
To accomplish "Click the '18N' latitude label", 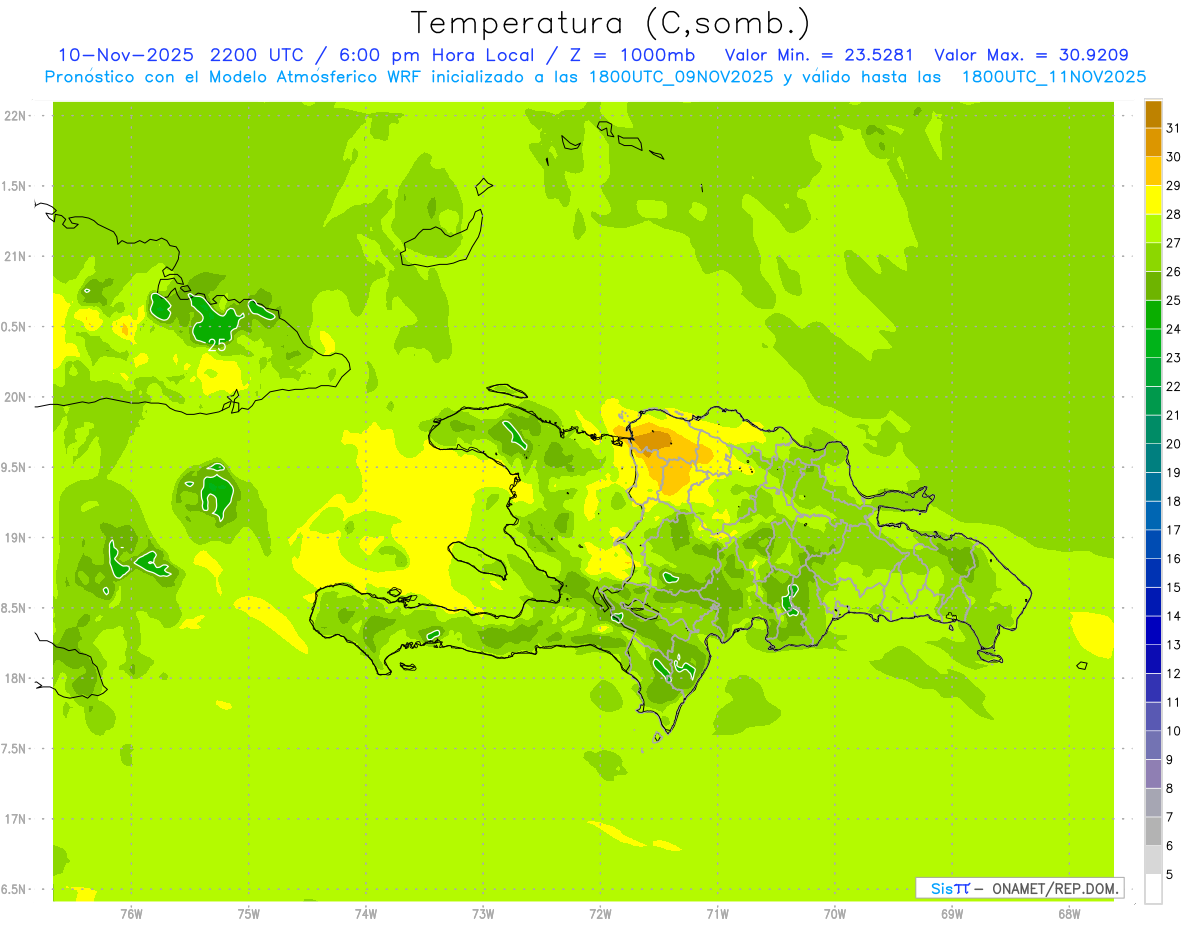I will 16,678.
